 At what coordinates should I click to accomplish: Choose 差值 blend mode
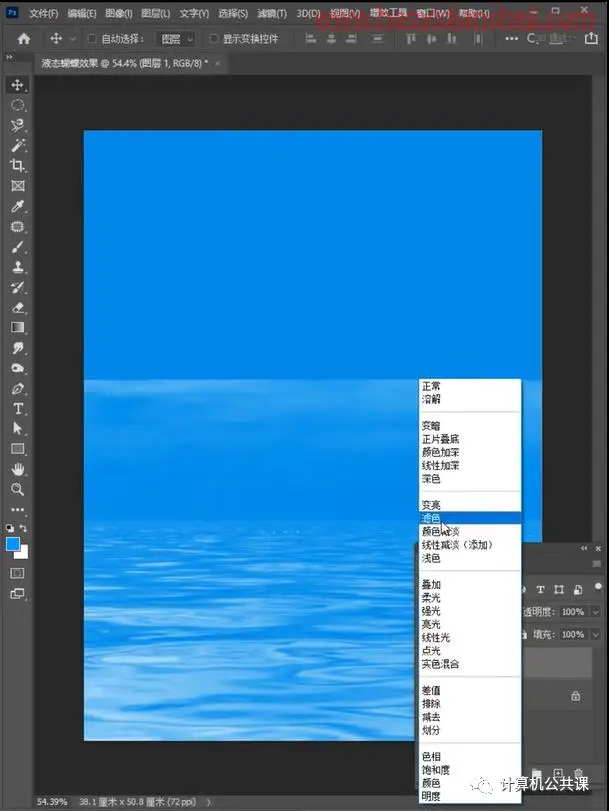click(x=470, y=690)
